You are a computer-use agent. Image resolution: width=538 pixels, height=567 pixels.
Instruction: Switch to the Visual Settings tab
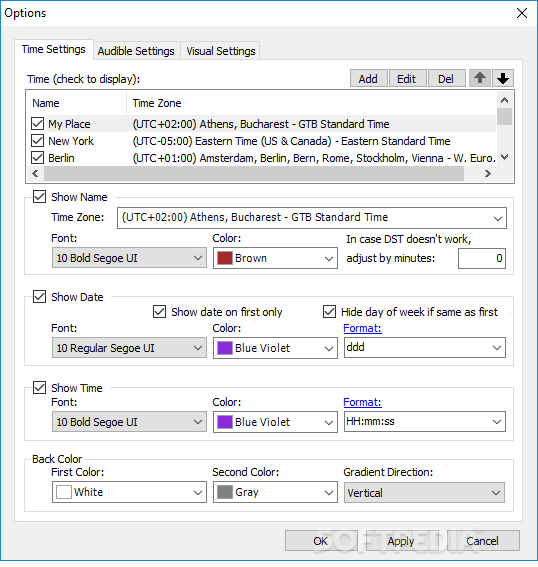(x=221, y=51)
